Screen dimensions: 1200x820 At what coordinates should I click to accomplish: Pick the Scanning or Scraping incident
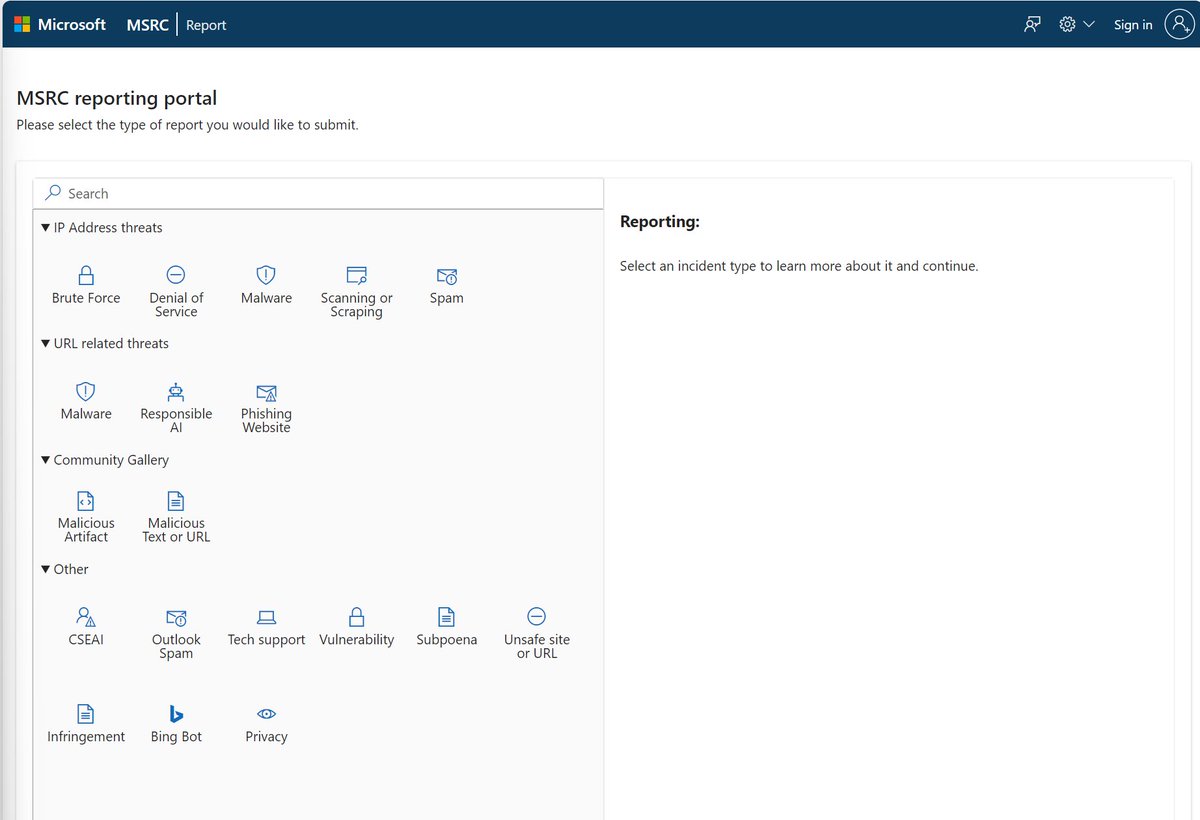(x=356, y=292)
